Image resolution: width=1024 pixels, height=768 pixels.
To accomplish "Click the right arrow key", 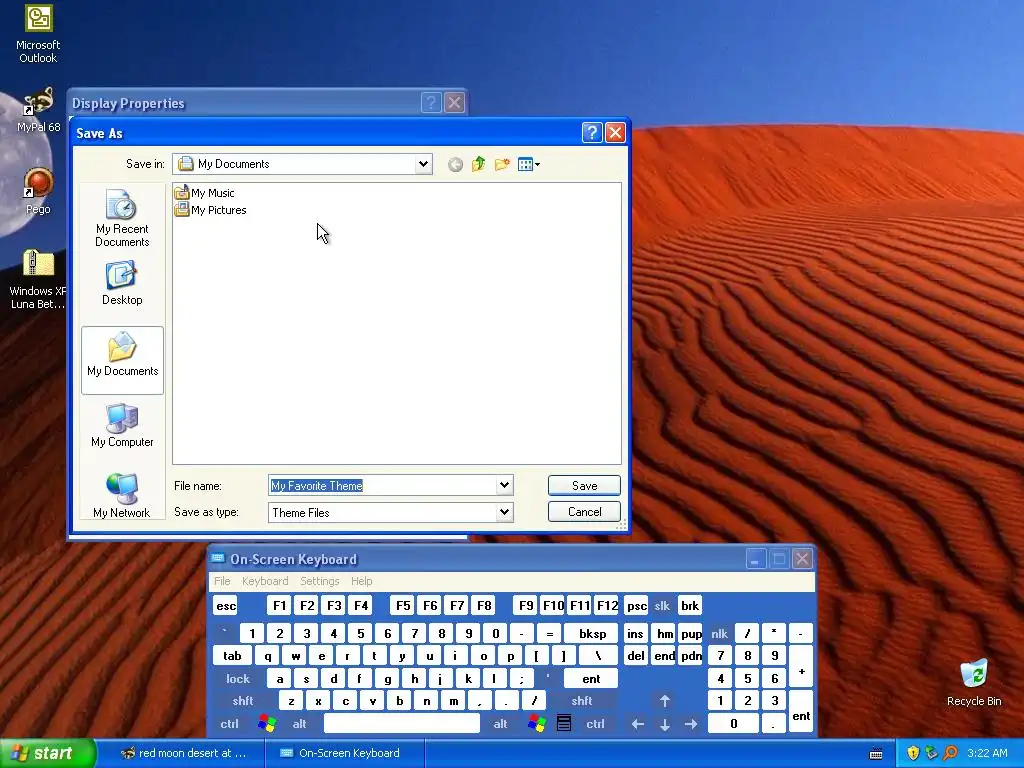I will (691, 724).
